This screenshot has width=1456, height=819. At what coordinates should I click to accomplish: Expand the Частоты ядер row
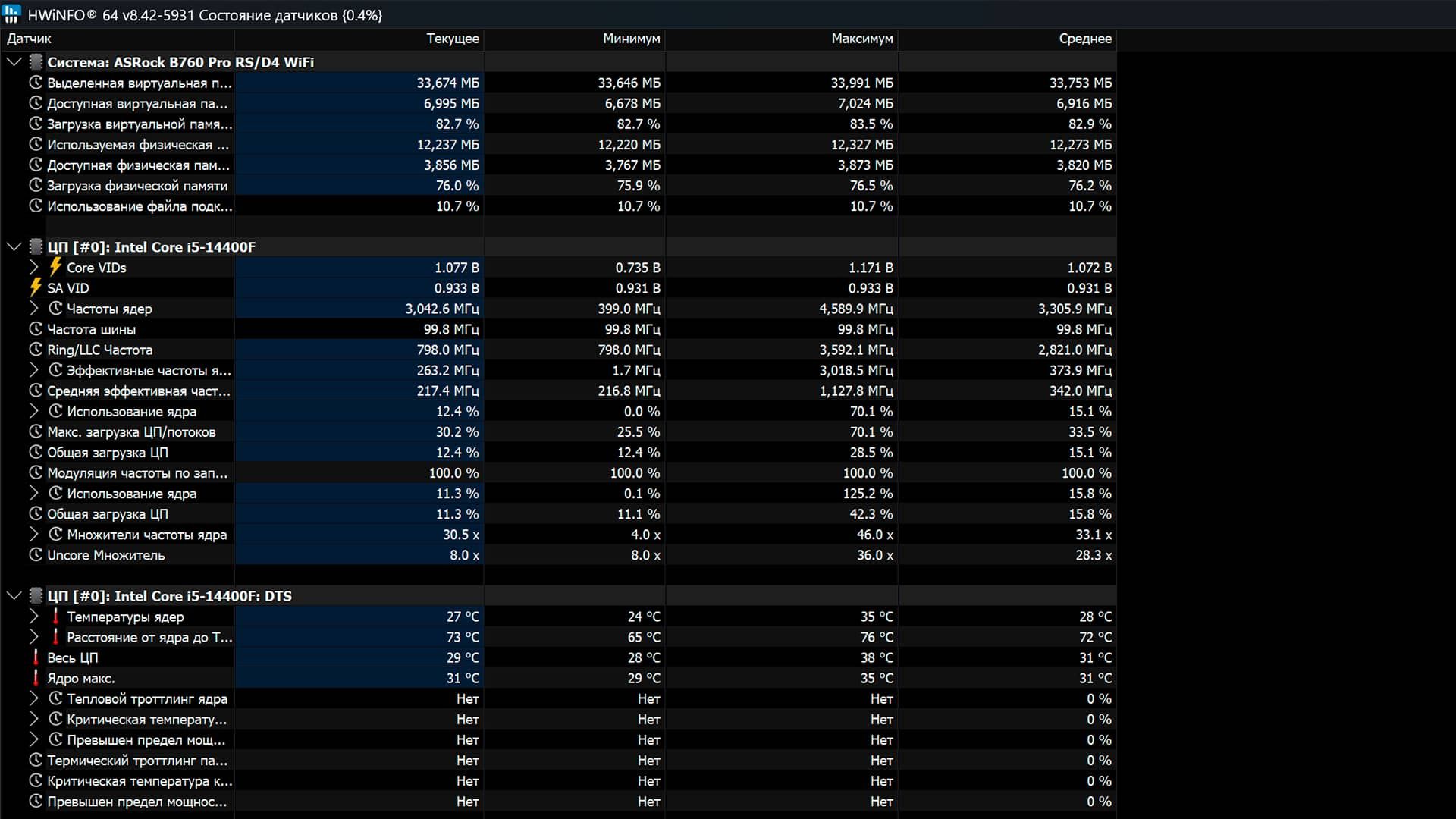click(33, 309)
